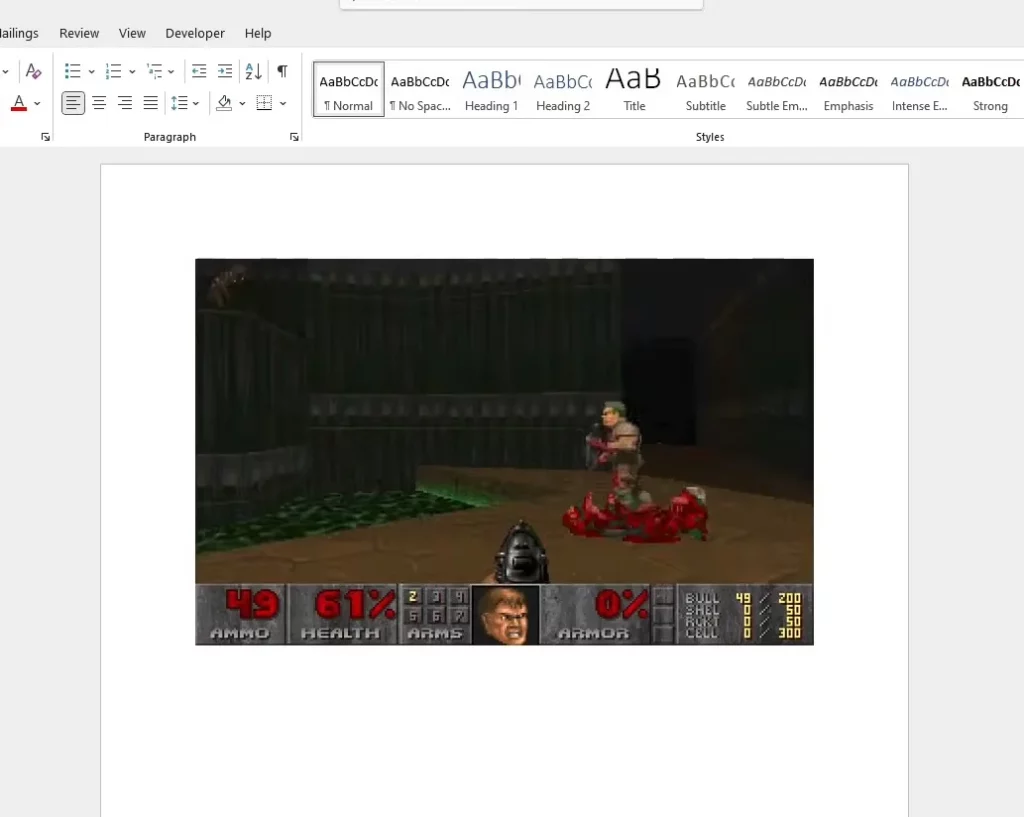Image resolution: width=1024 pixels, height=817 pixels.
Task: Click the Borders icon
Action: (264, 103)
